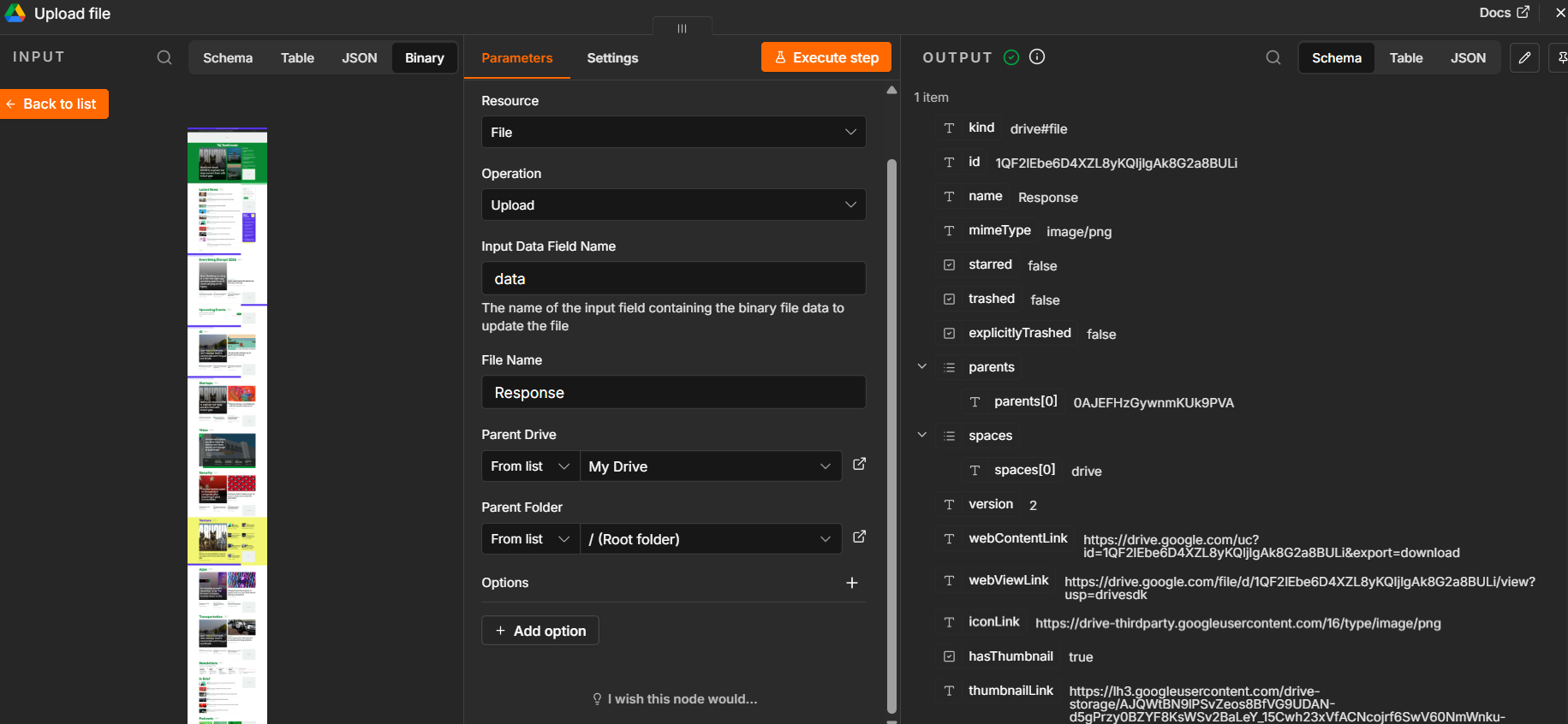Click the checkbox icon beside trashed
This screenshot has height=724, width=1568.
[949, 299]
